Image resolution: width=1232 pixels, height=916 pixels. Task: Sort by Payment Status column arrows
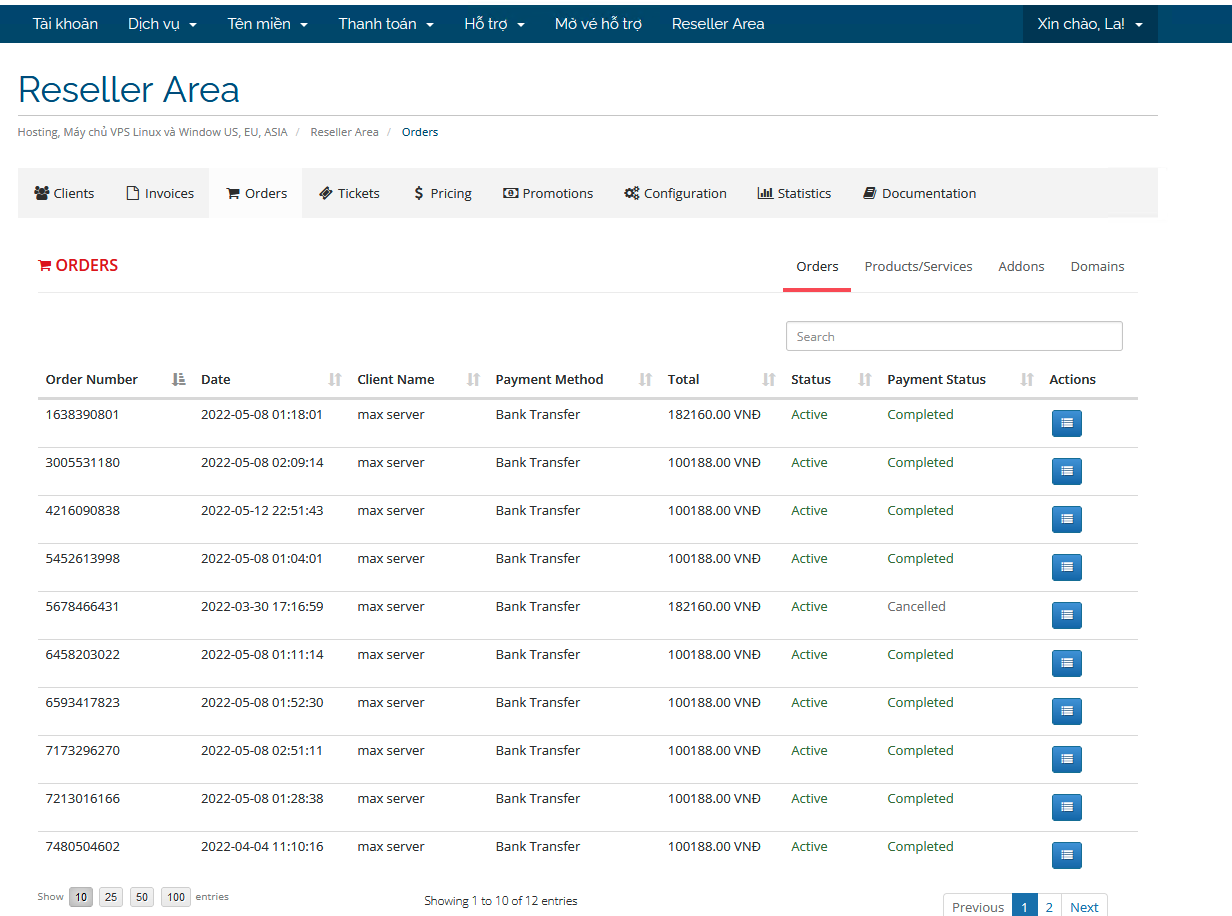tap(1027, 380)
